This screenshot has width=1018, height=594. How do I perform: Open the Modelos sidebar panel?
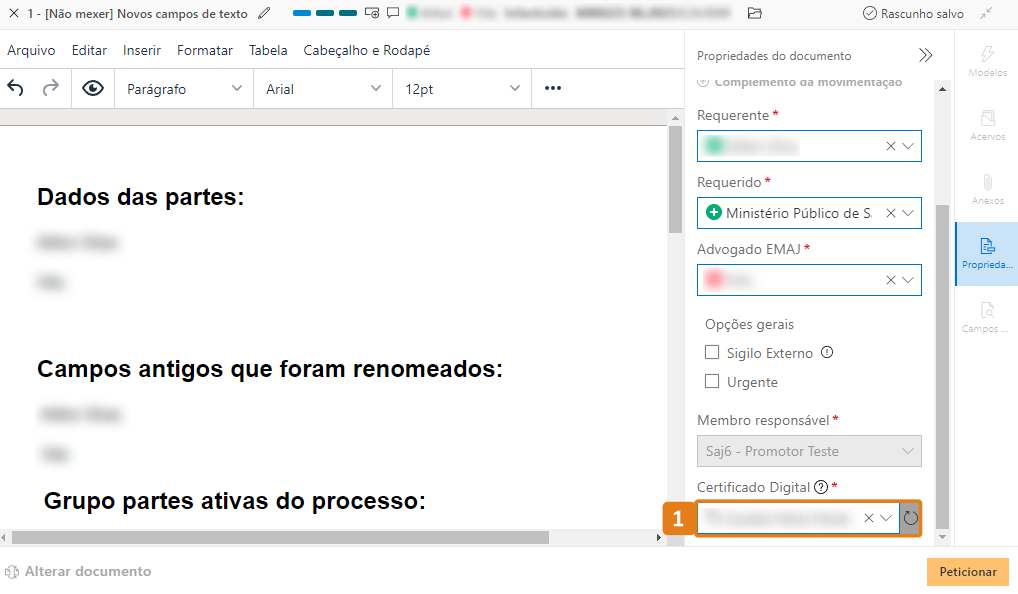coord(987,61)
